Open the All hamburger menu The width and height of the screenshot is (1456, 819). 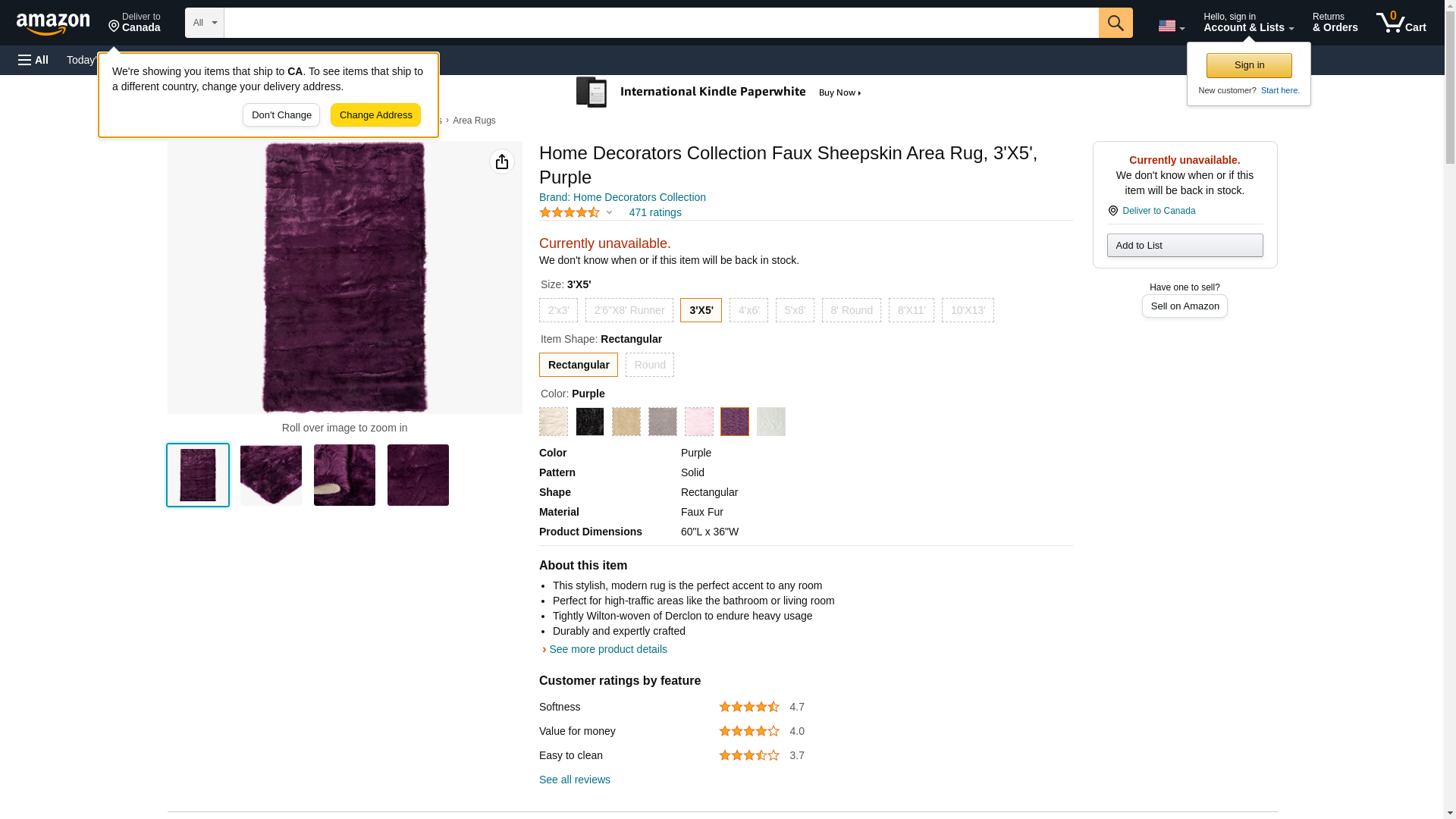coord(33,60)
